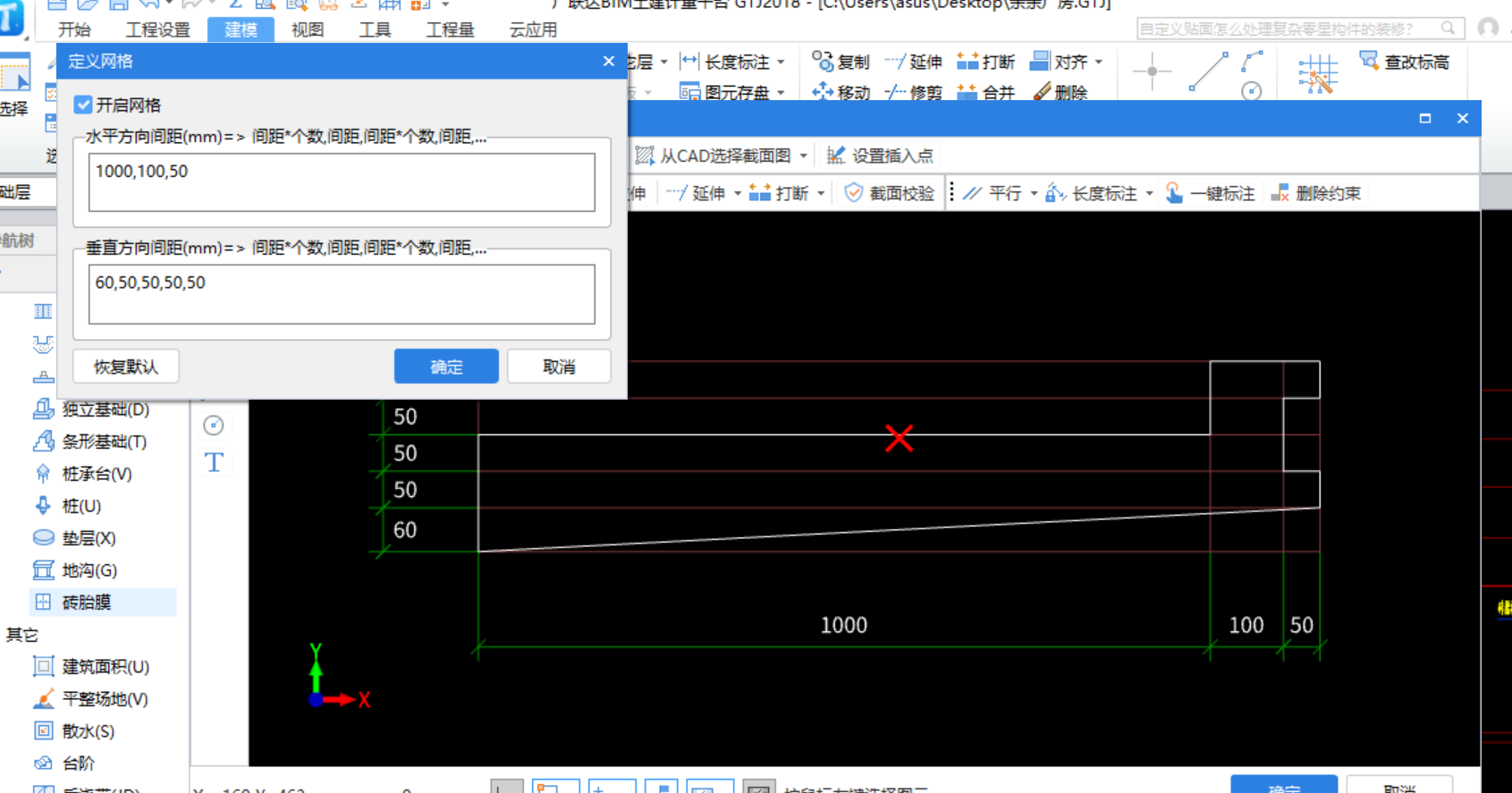The image size is (1512, 793).
Task: Select 桩承台(V) in component tree
Action: (82, 474)
